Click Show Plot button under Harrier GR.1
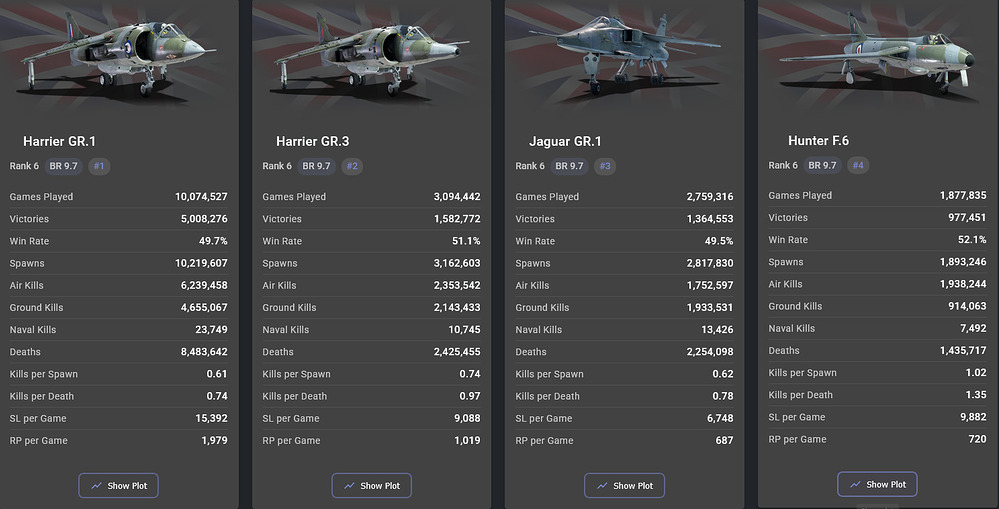This screenshot has height=509, width=999. [119, 486]
